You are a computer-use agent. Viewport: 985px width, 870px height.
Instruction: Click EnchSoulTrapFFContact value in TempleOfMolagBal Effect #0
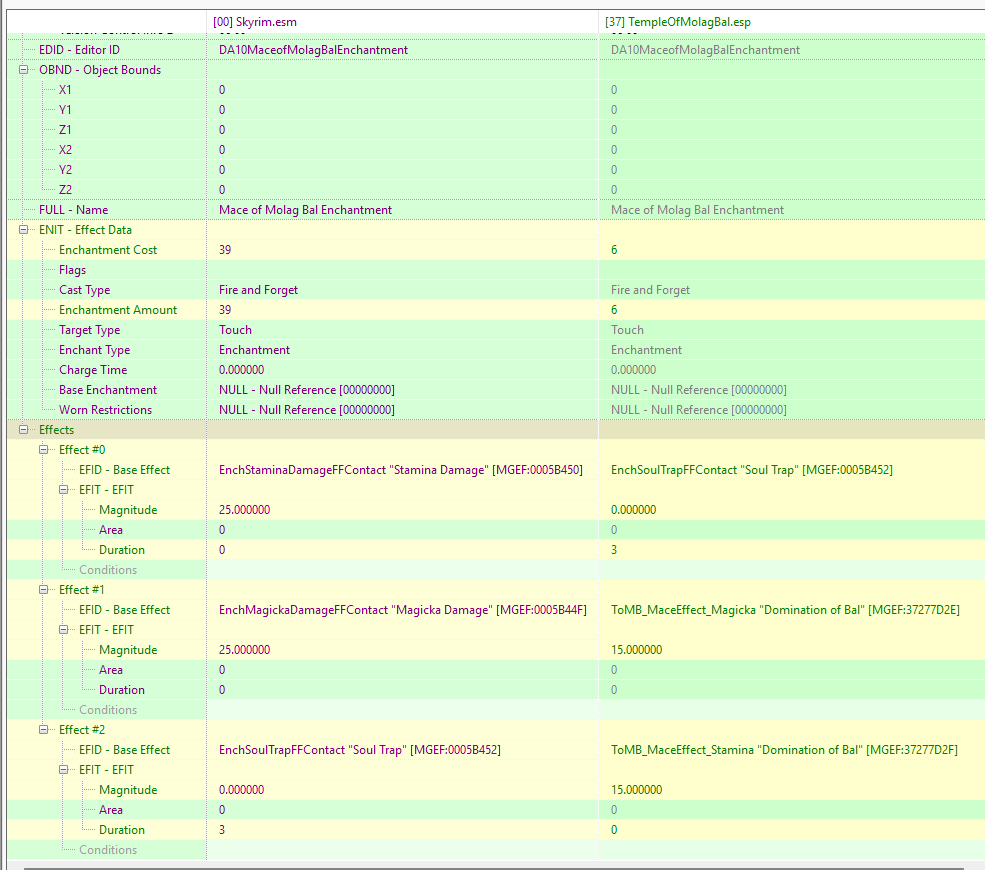click(x=751, y=470)
